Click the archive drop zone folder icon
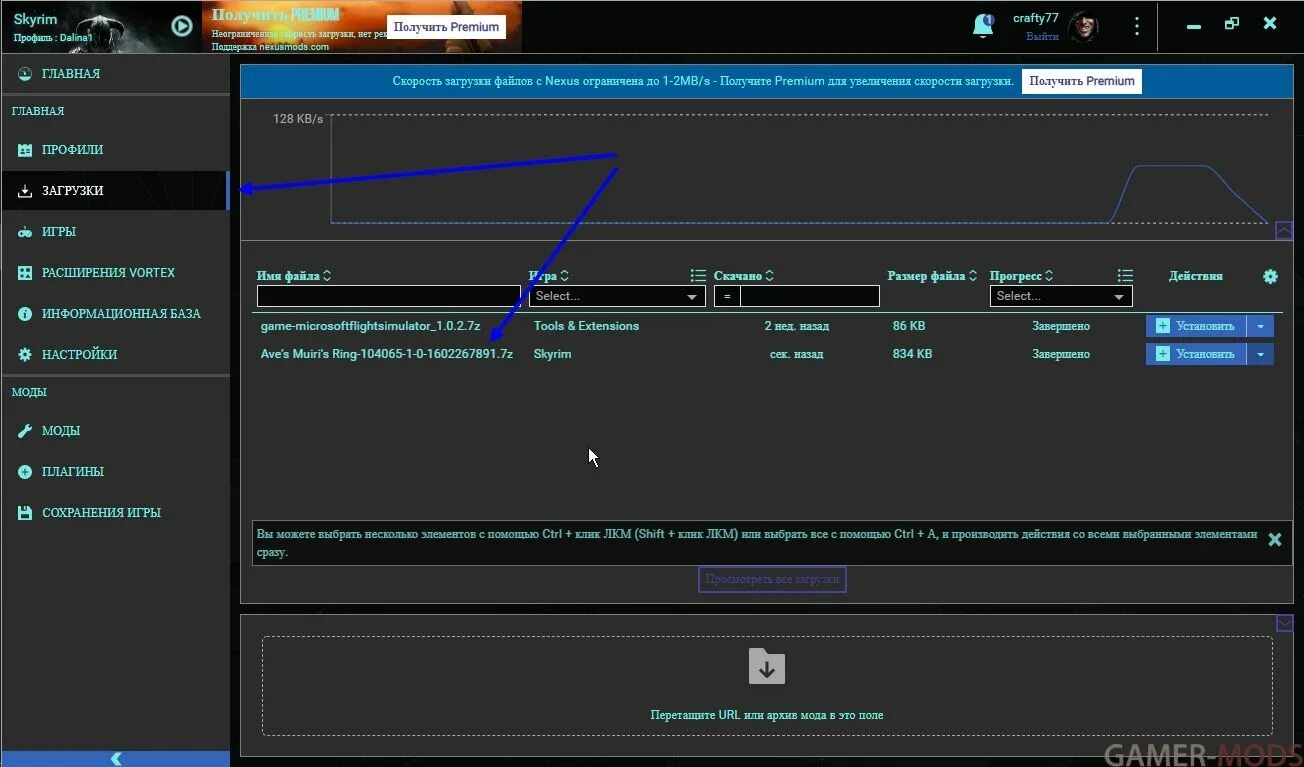1304x767 pixels. (x=767, y=666)
